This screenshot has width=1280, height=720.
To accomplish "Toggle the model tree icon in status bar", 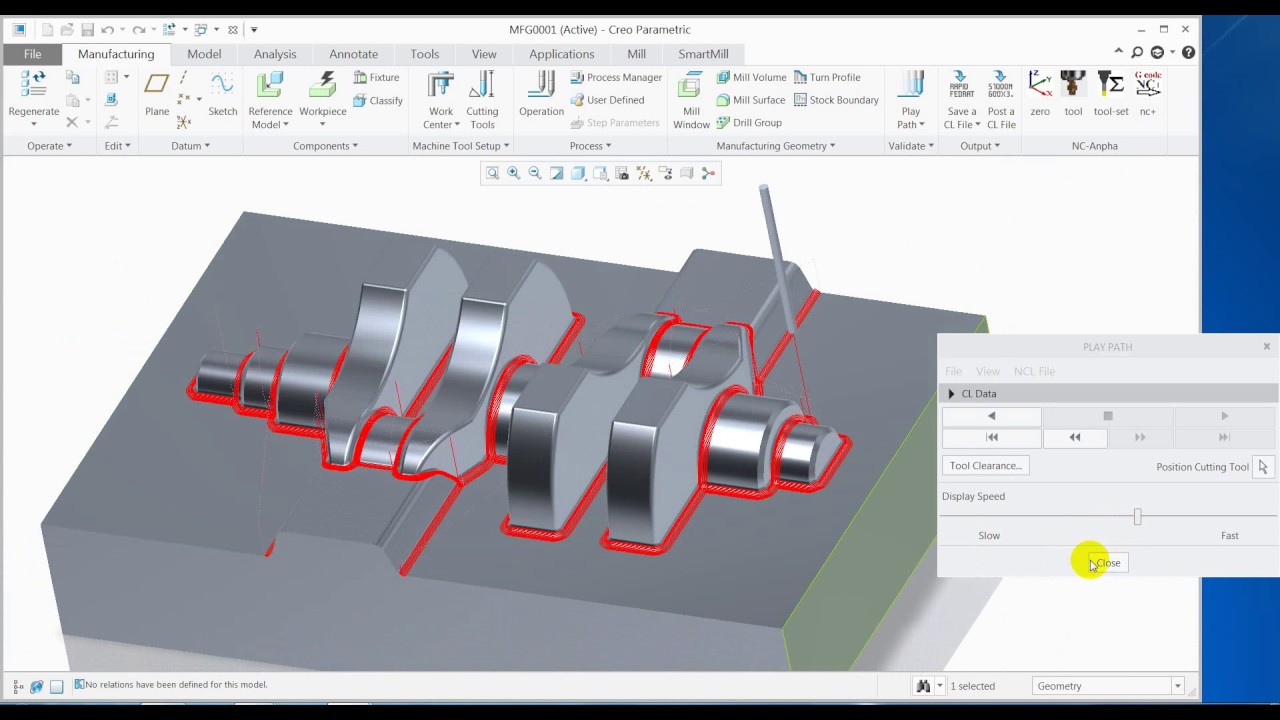I will (18, 686).
